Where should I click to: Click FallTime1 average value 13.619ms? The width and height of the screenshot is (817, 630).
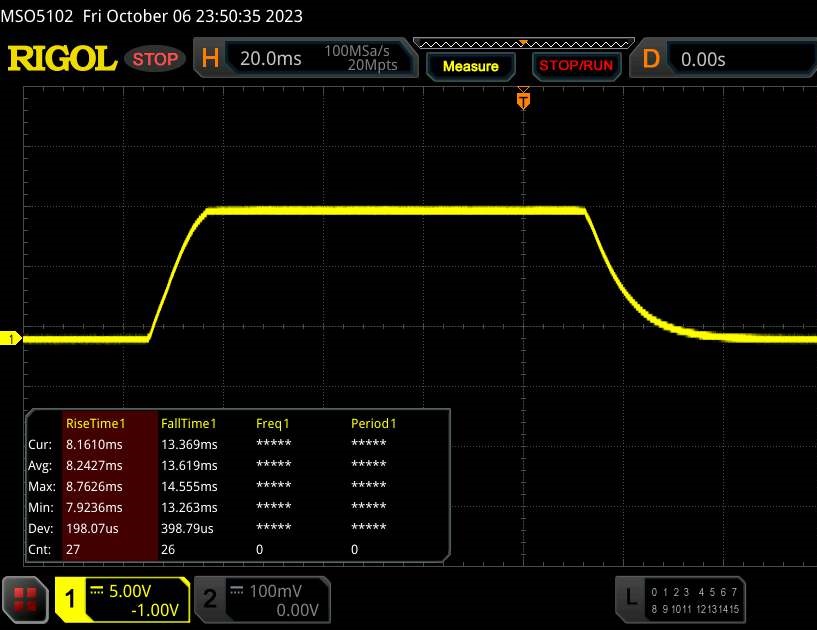189,465
